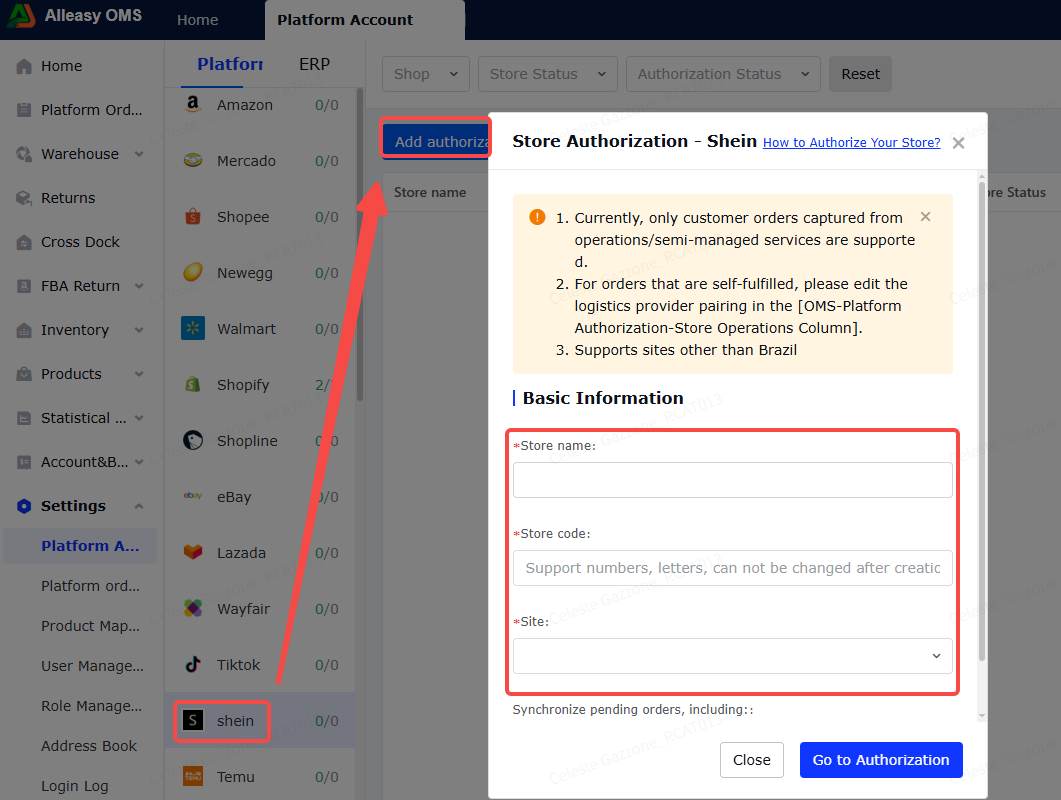Open the Store Status dropdown
1061x800 pixels.
pos(547,74)
